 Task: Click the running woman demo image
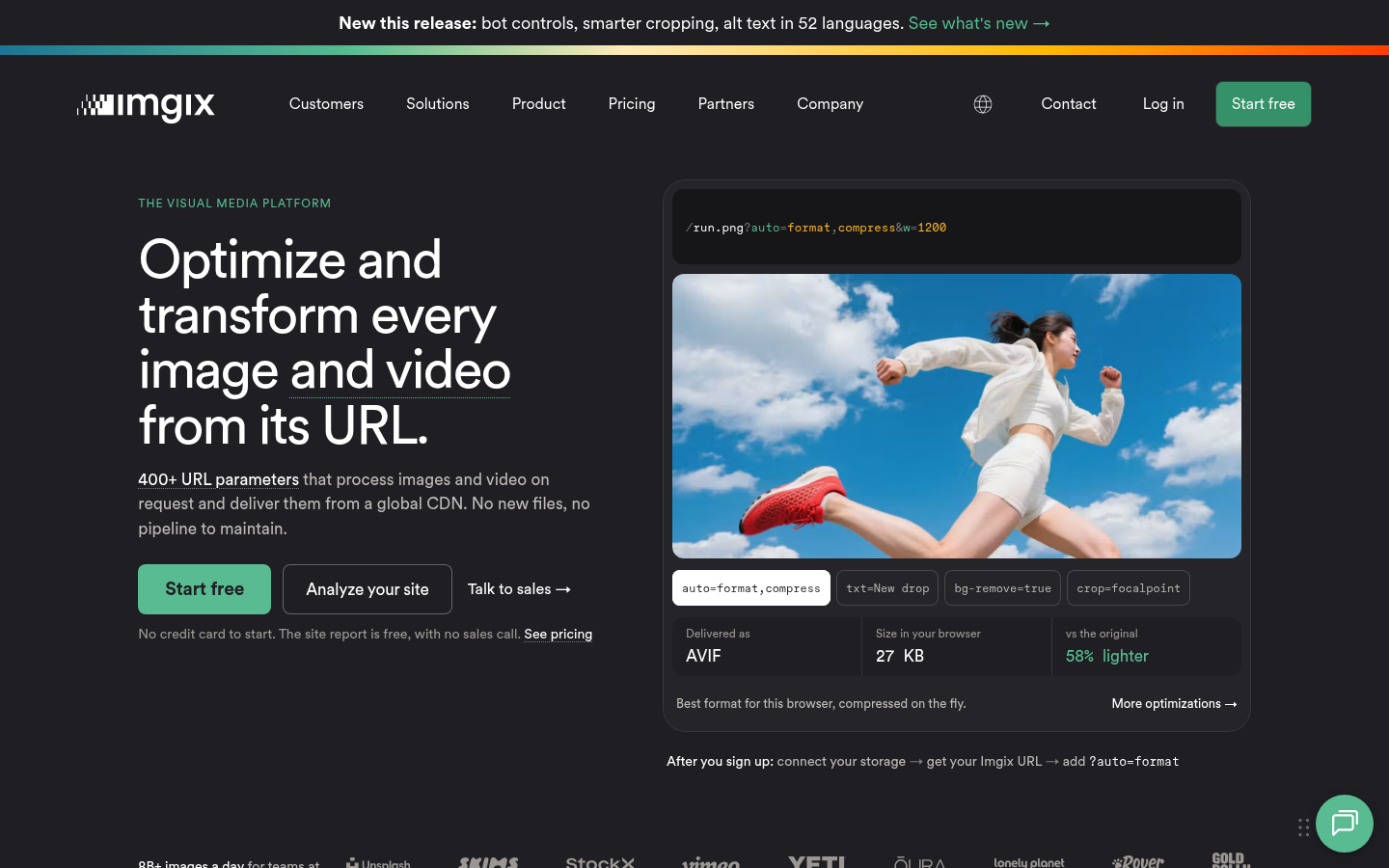tap(957, 416)
